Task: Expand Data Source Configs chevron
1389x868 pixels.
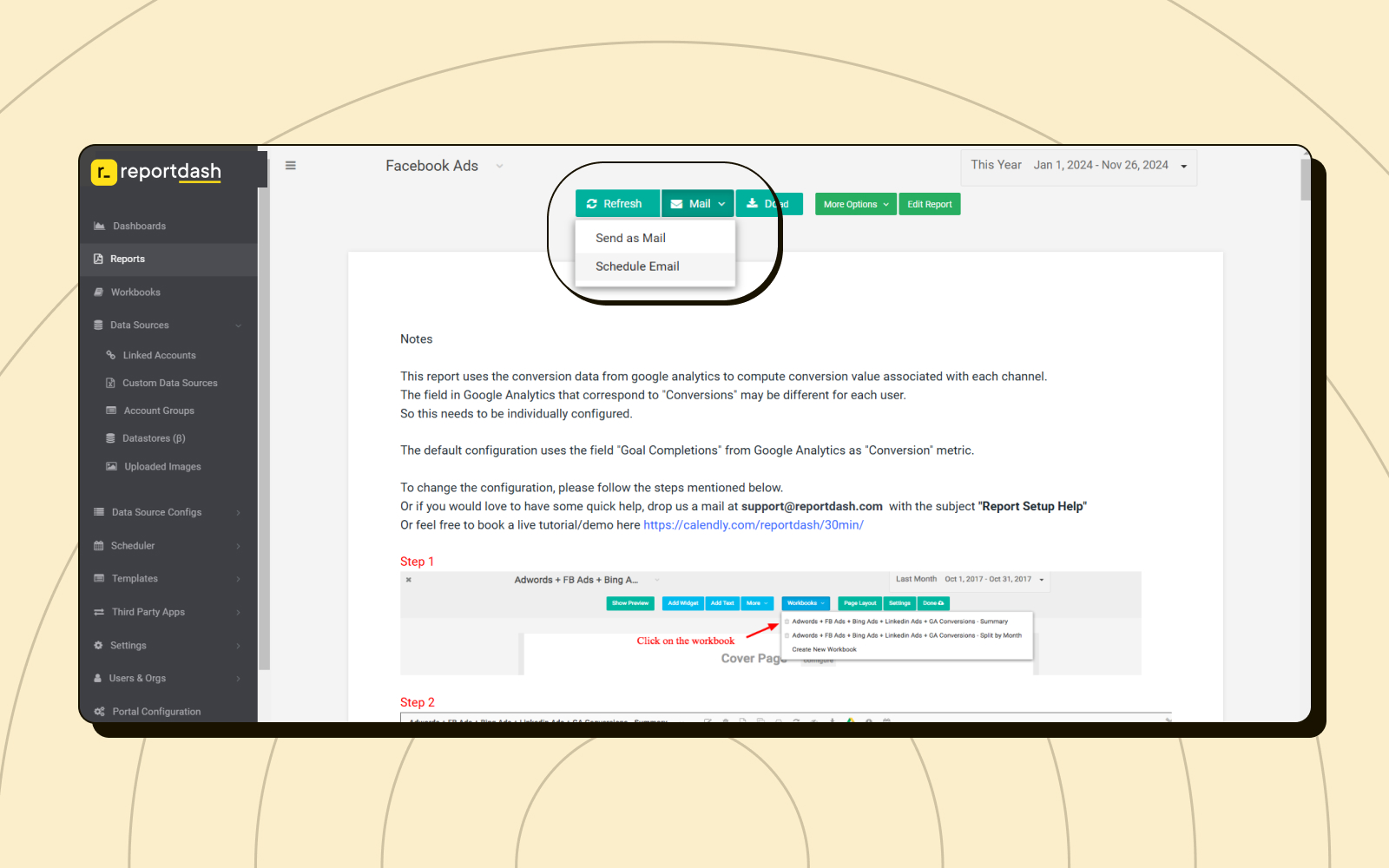Action: tap(239, 513)
